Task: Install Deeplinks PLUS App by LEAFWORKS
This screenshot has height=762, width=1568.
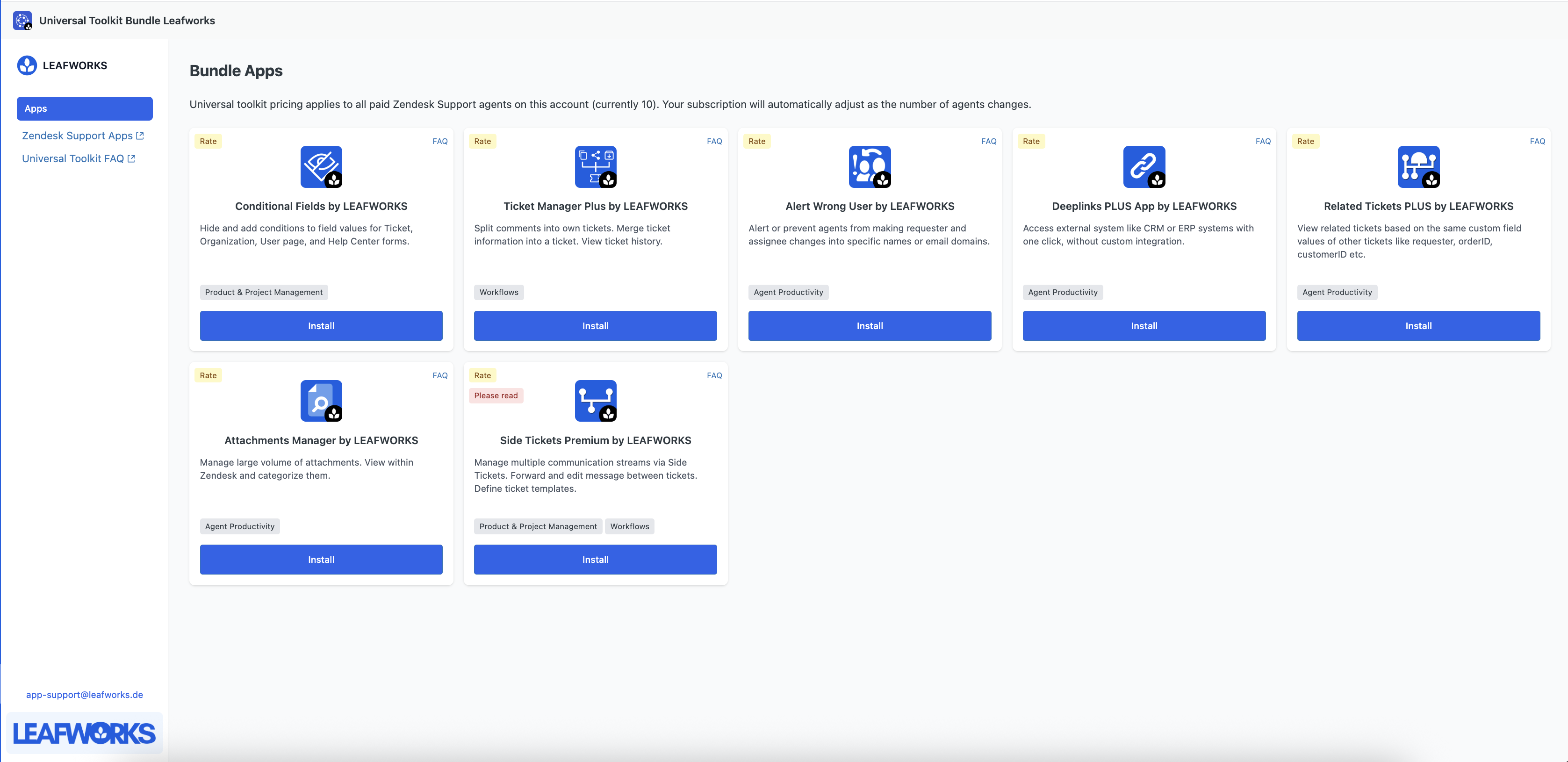Action: [1144, 326]
